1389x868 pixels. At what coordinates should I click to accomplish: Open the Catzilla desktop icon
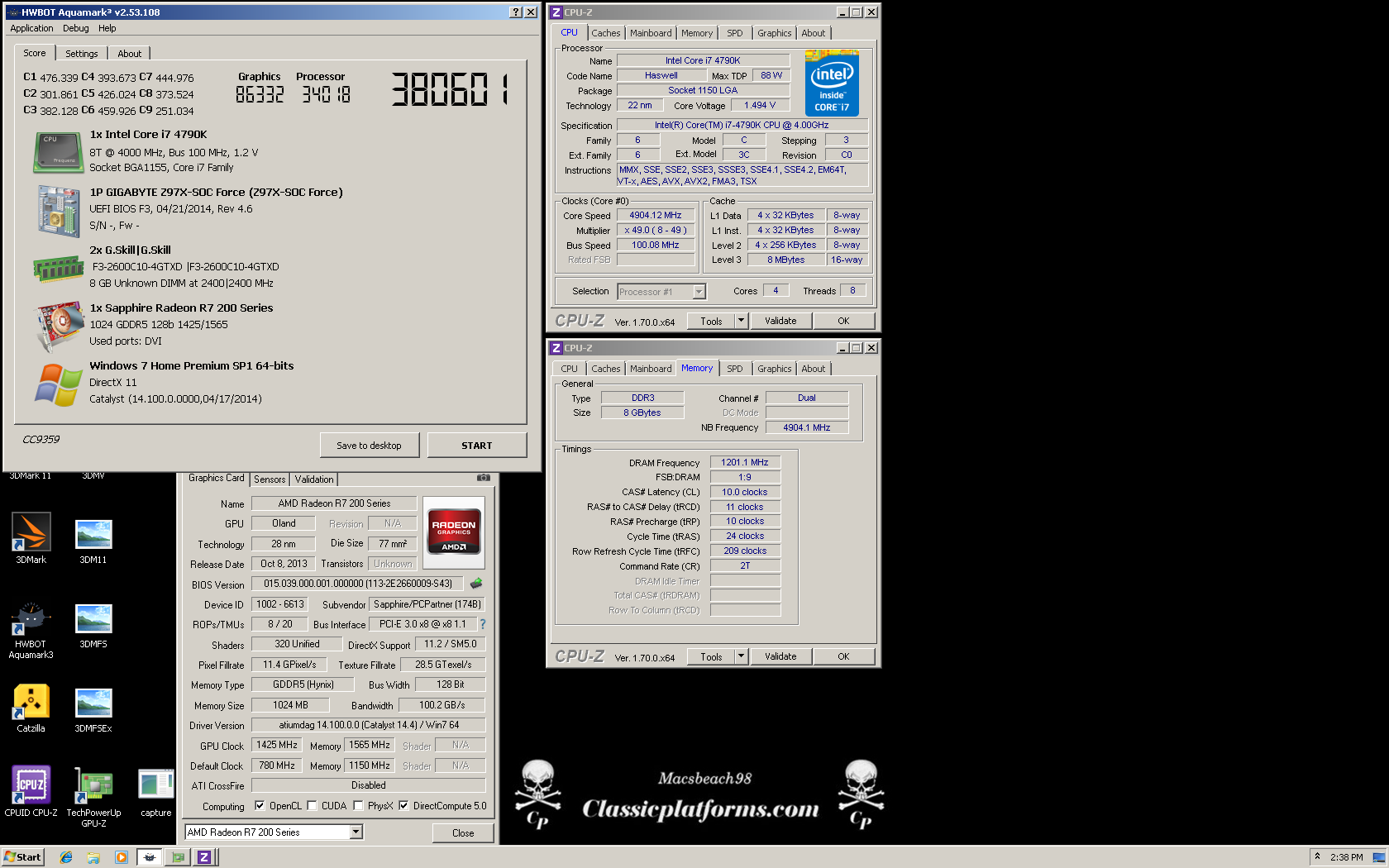click(x=31, y=708)
